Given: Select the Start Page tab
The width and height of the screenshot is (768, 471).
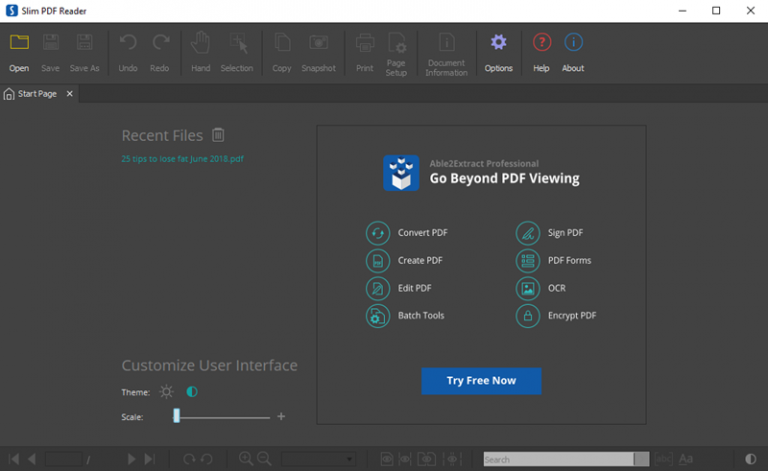Looking at the screenshot, I should pyautogui.click(x=38, y=94).
